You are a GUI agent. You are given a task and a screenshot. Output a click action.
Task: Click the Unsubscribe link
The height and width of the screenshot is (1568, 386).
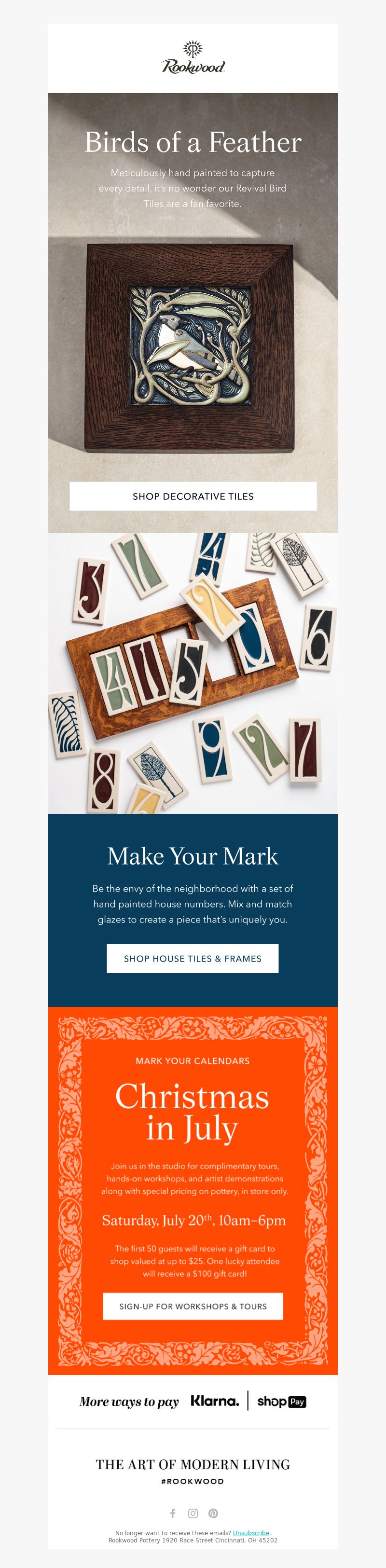tap(251, 1533)
